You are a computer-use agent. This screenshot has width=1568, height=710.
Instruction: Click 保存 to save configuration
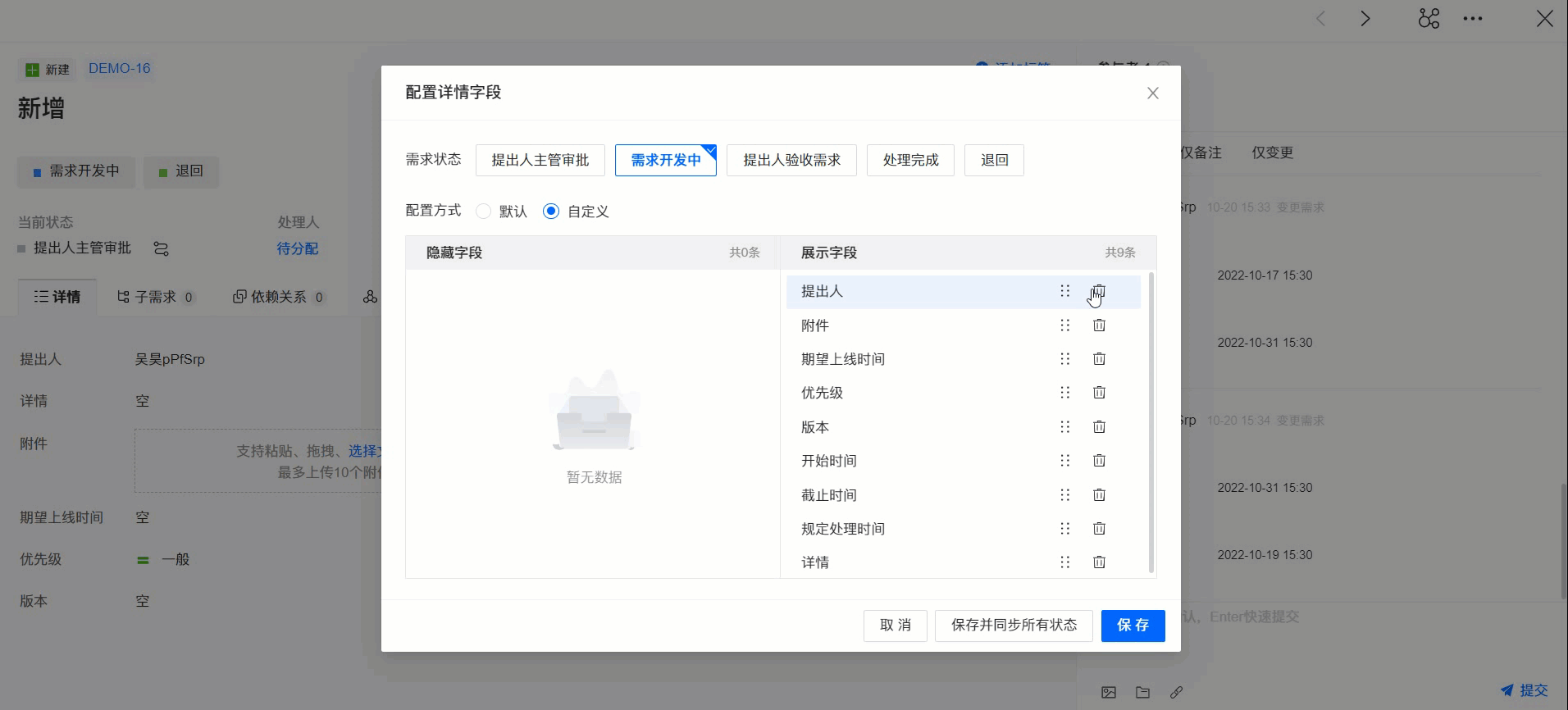coord(1133,626)
